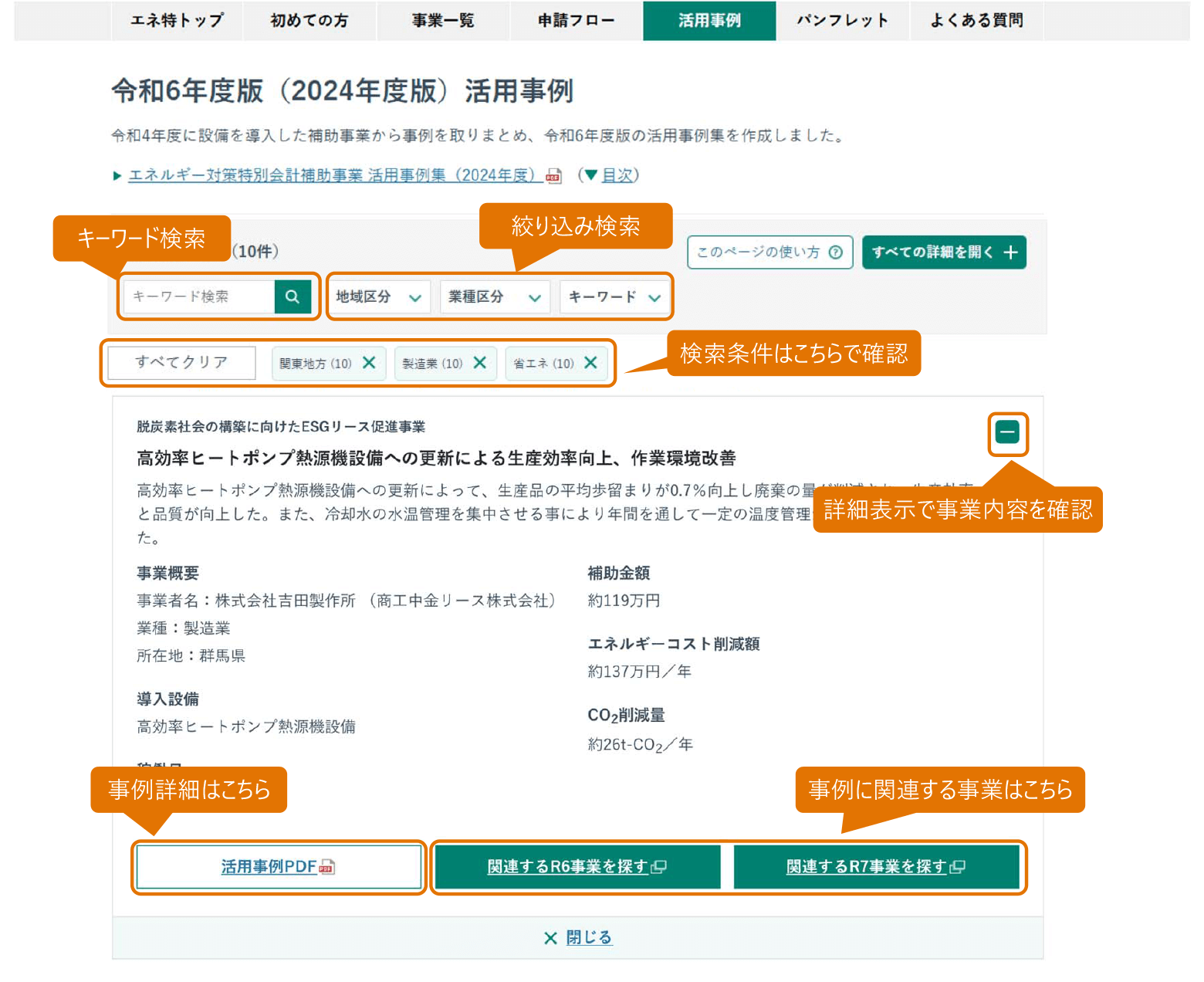The height and width of the screenshot is (982, 1204).
Task: Open the 業種区分 dropdown
Action: (495, 296)
